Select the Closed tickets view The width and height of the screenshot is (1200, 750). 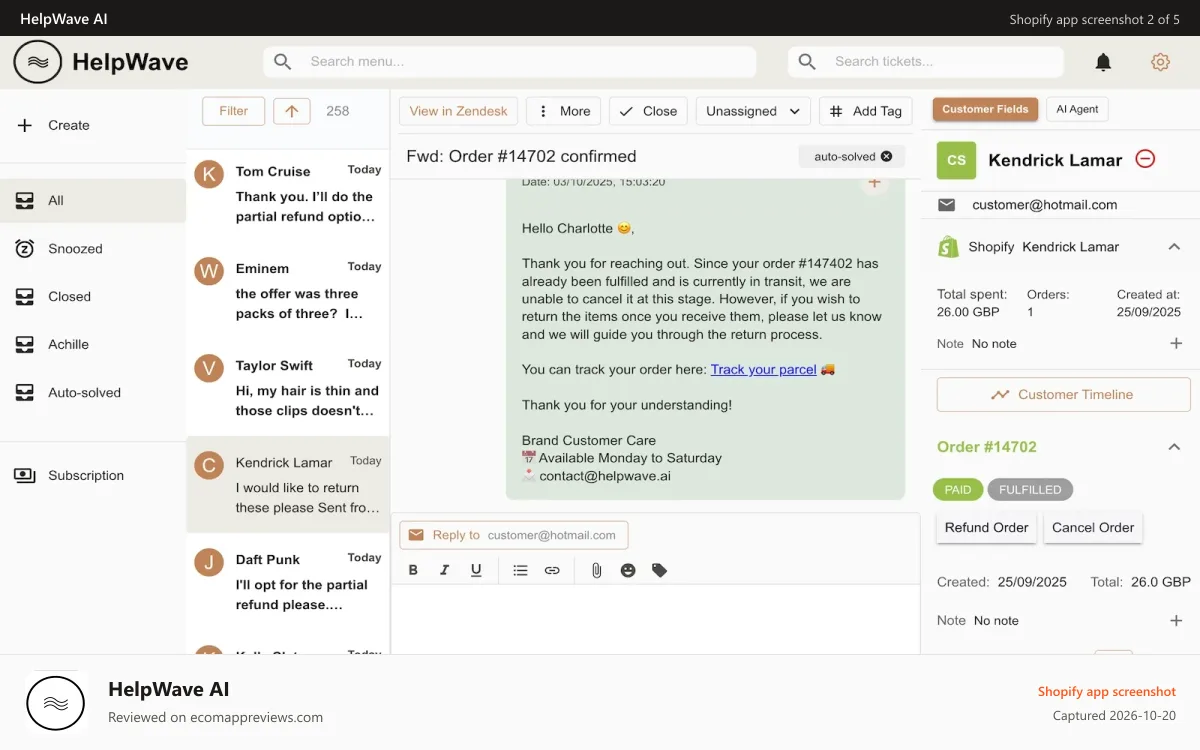93,296
